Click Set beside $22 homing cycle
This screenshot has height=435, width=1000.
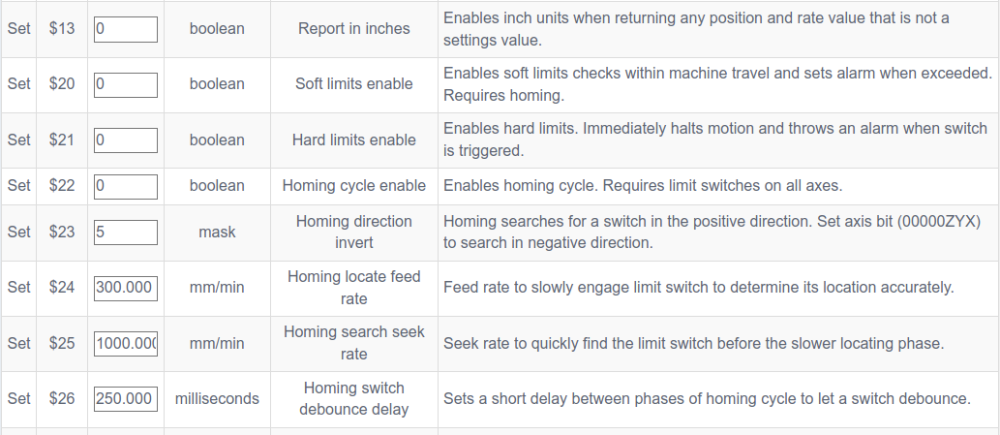pyautogui.click(x=18, y=186)
